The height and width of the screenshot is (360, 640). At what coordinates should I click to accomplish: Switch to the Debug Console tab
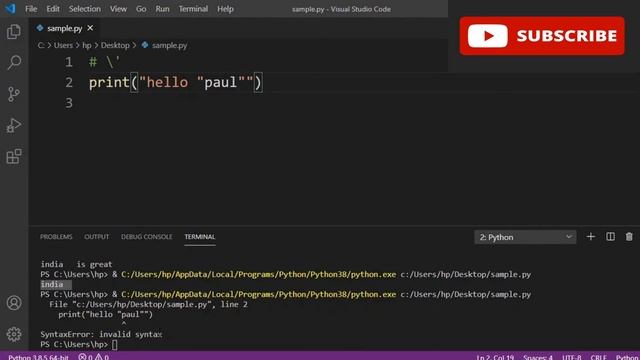point(147,237)
